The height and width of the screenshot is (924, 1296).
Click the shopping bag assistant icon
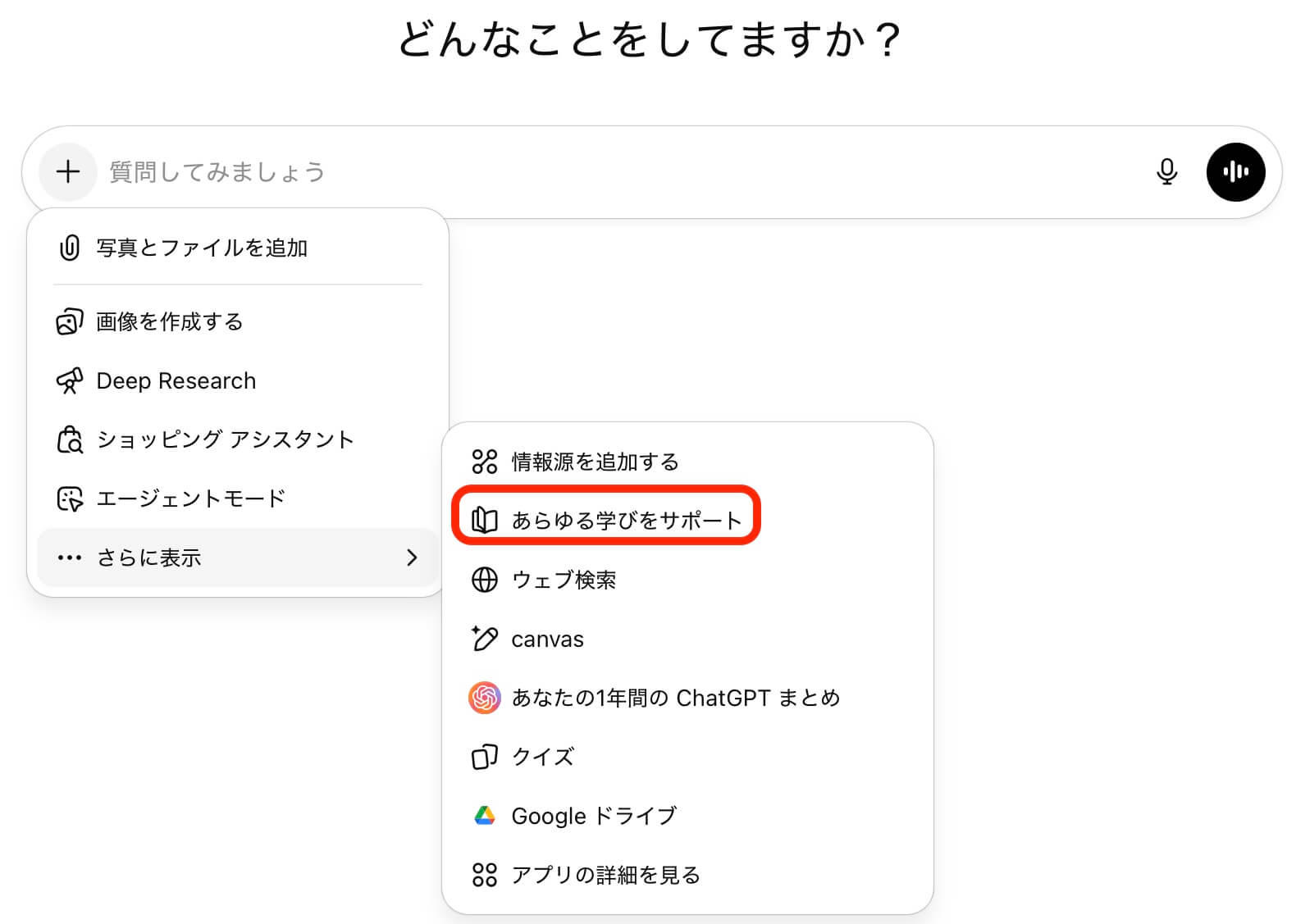[x=70, y=440]
